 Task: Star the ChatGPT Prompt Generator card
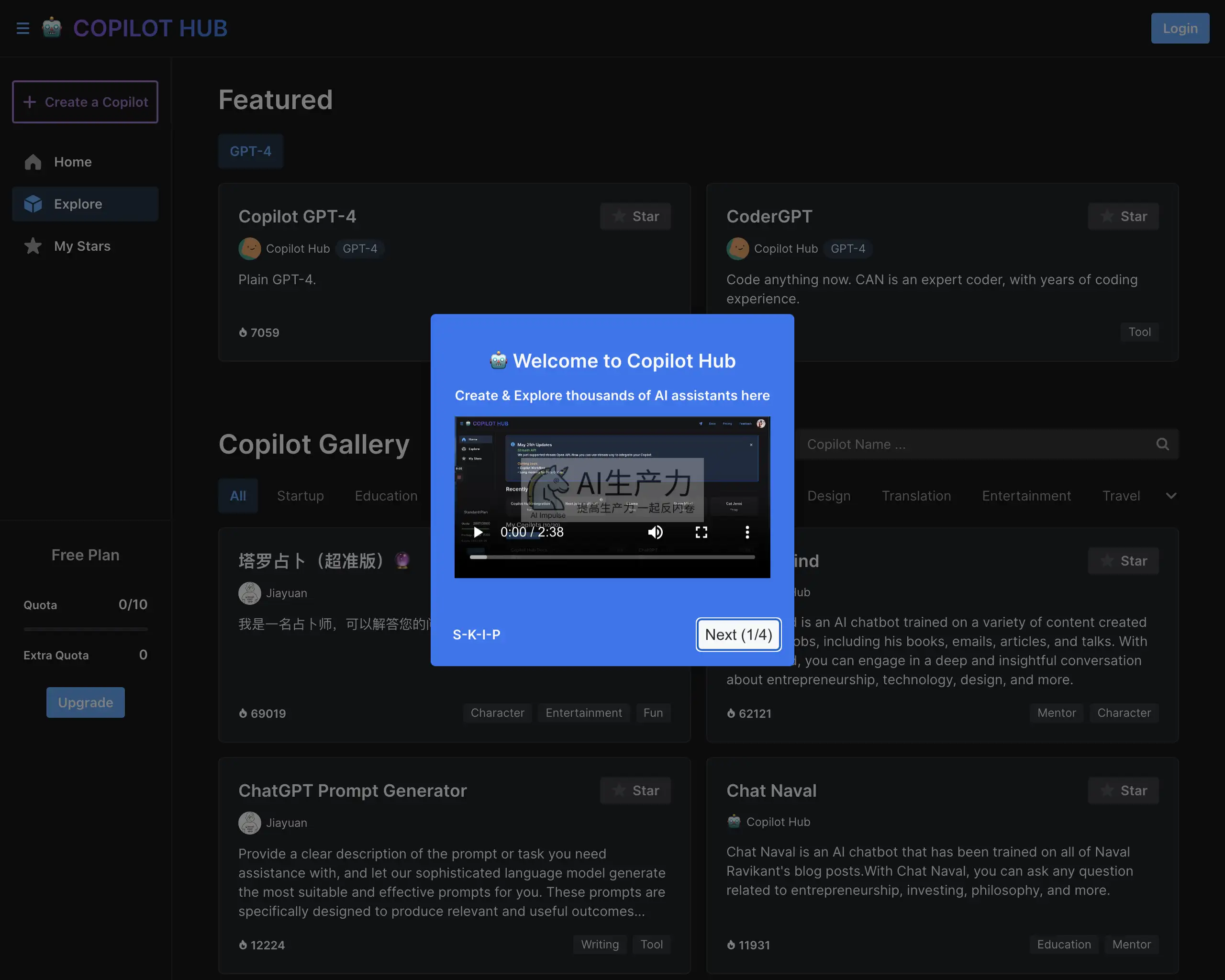click(635, 790)
